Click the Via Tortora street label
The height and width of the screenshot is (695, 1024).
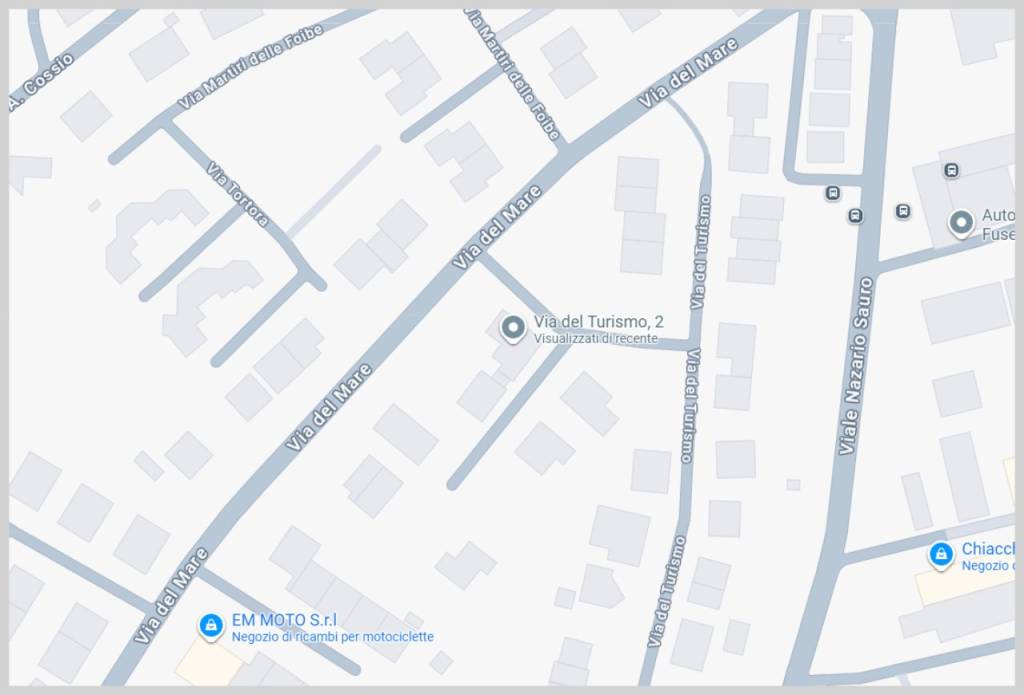click(x=238, y=194)
